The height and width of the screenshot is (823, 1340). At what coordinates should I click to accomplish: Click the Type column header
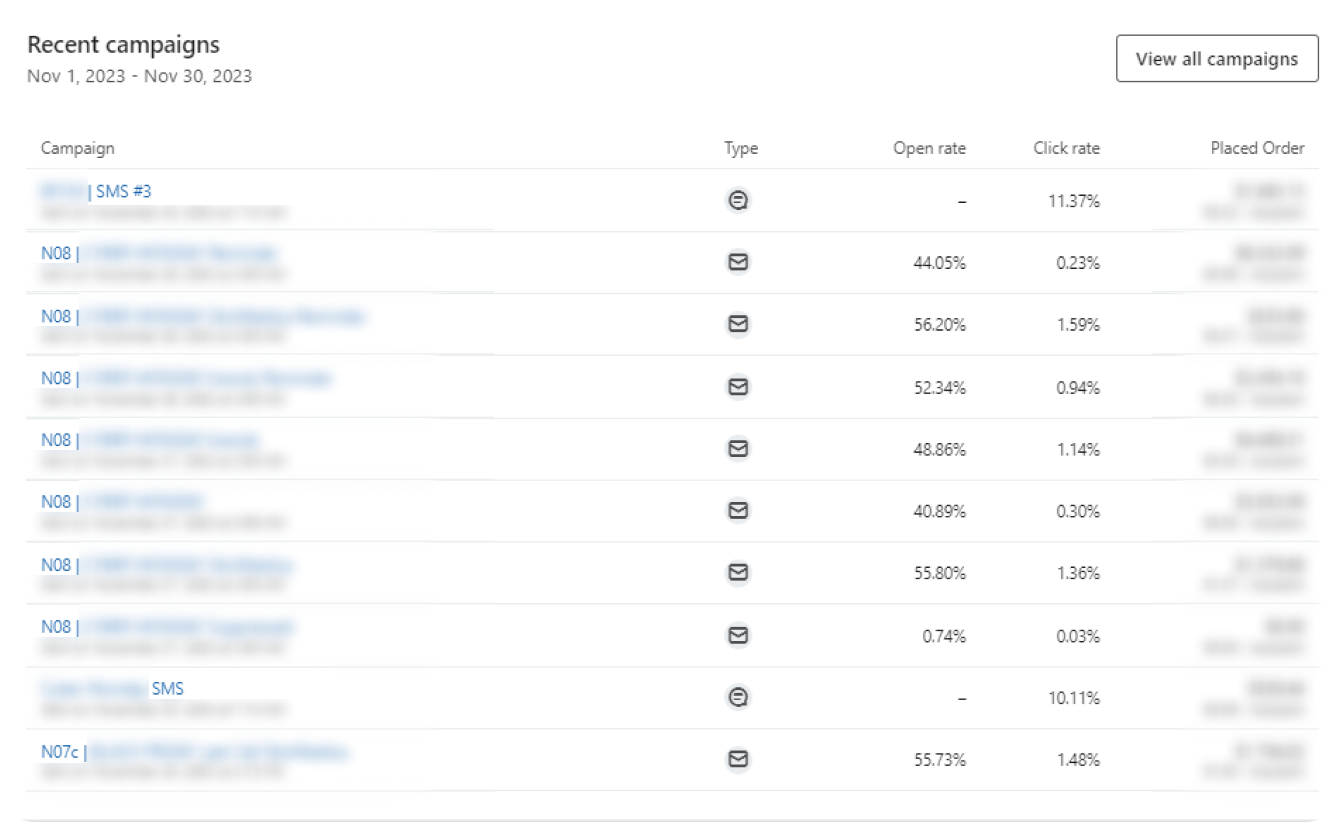click(741, 148)
